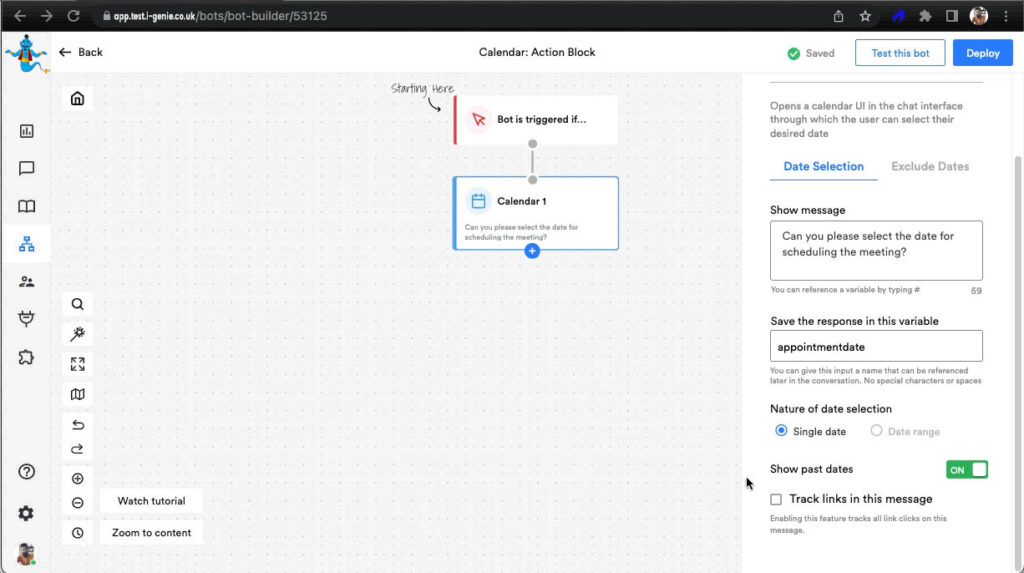
Task: Choose the Single date radio option
Action: 781,431
